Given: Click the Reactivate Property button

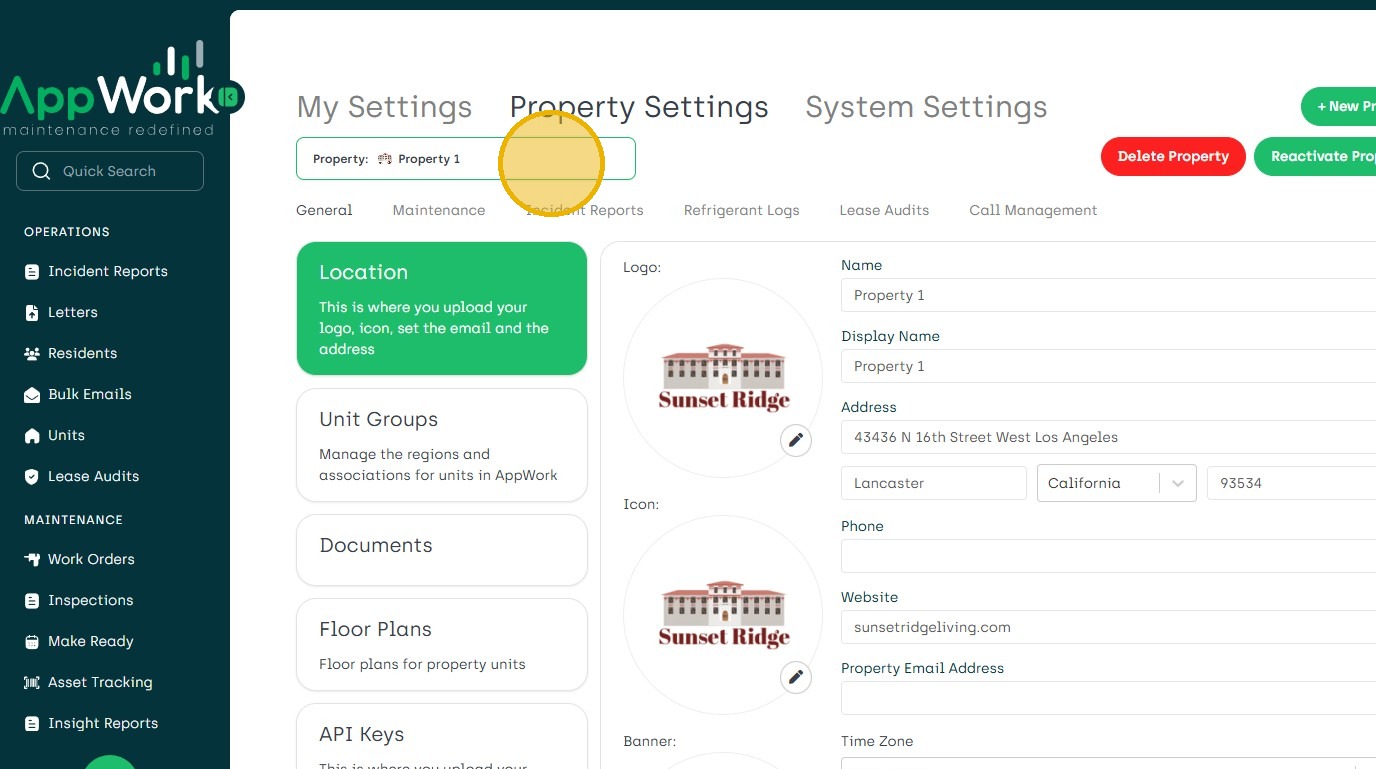Looking at the screenshot, I should coord(1315,156).
